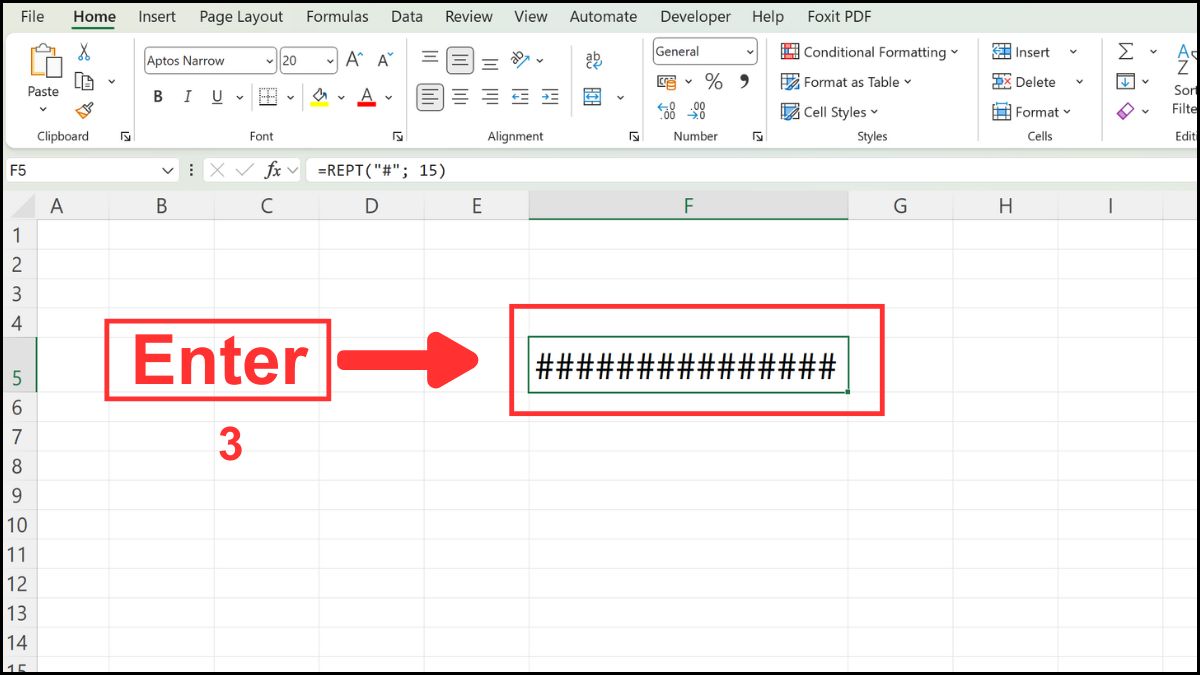The width and height of the screenshot is (1200, 675).
Task: Click the Insert Function (fx) button
Action: [273, 170]
